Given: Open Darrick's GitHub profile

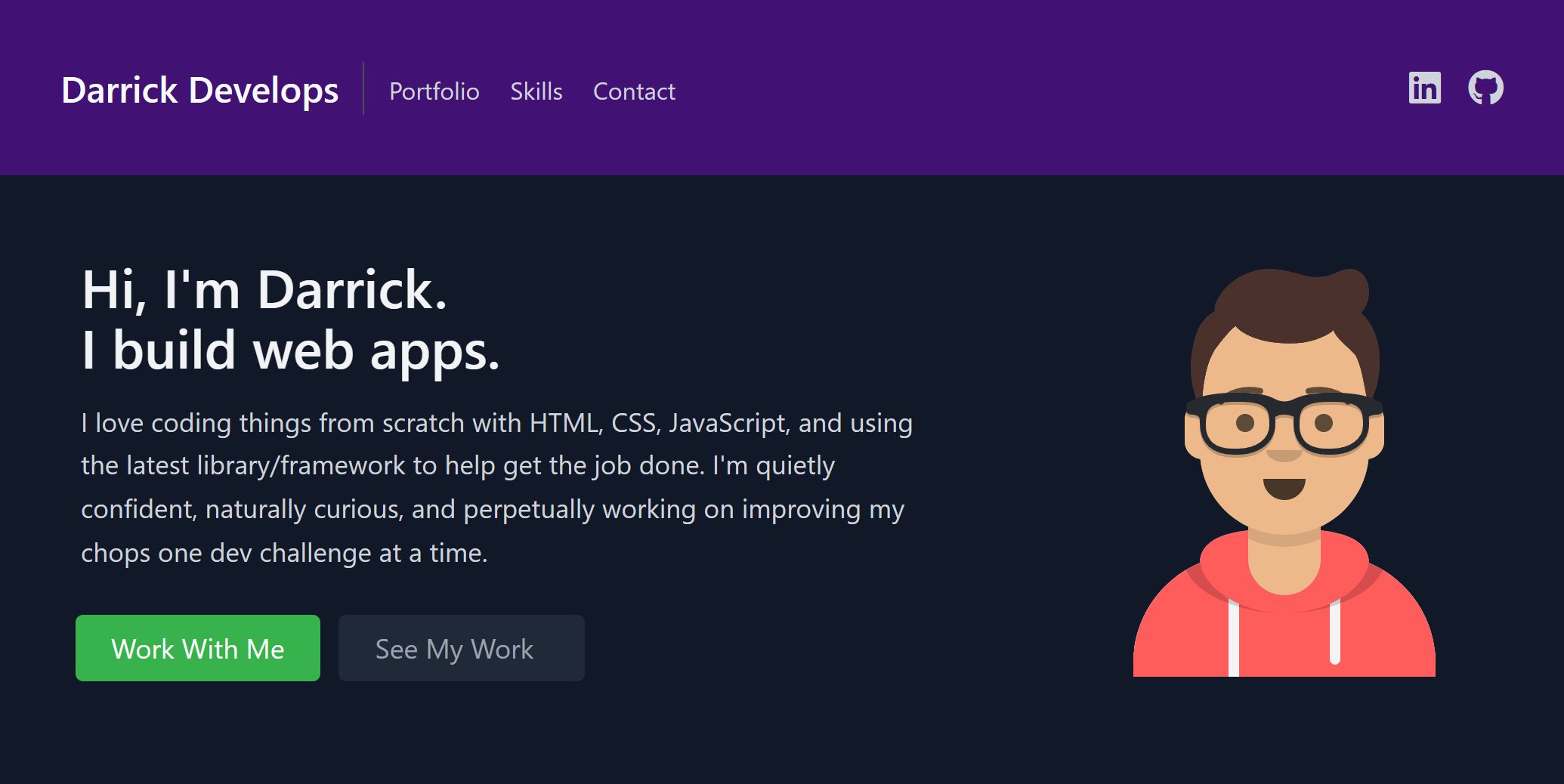Looking at the screenshot, I should tap(1485, 88).
